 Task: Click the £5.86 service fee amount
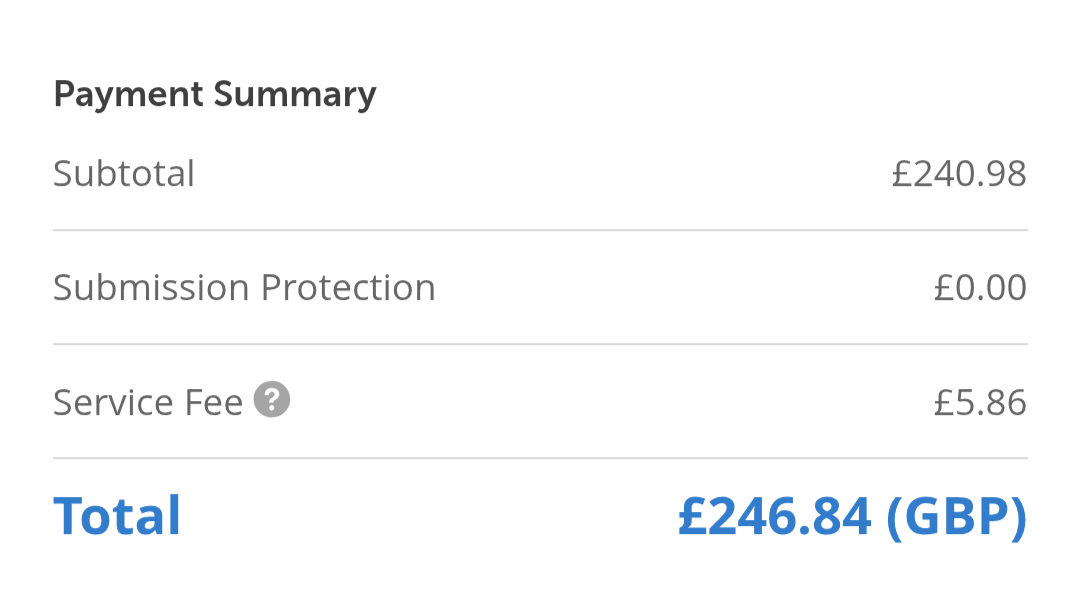pyautogui.click(x=980, y=402)
